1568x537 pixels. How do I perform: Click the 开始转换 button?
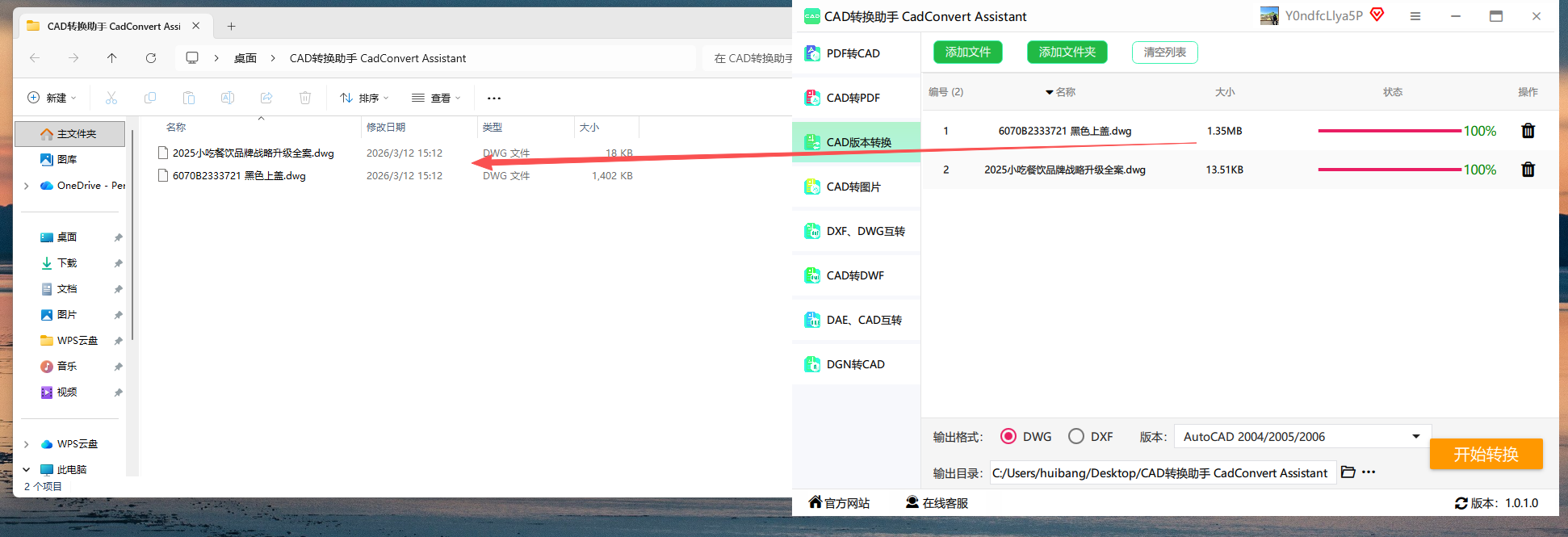pyautogui.click(x=1486, y=454)
